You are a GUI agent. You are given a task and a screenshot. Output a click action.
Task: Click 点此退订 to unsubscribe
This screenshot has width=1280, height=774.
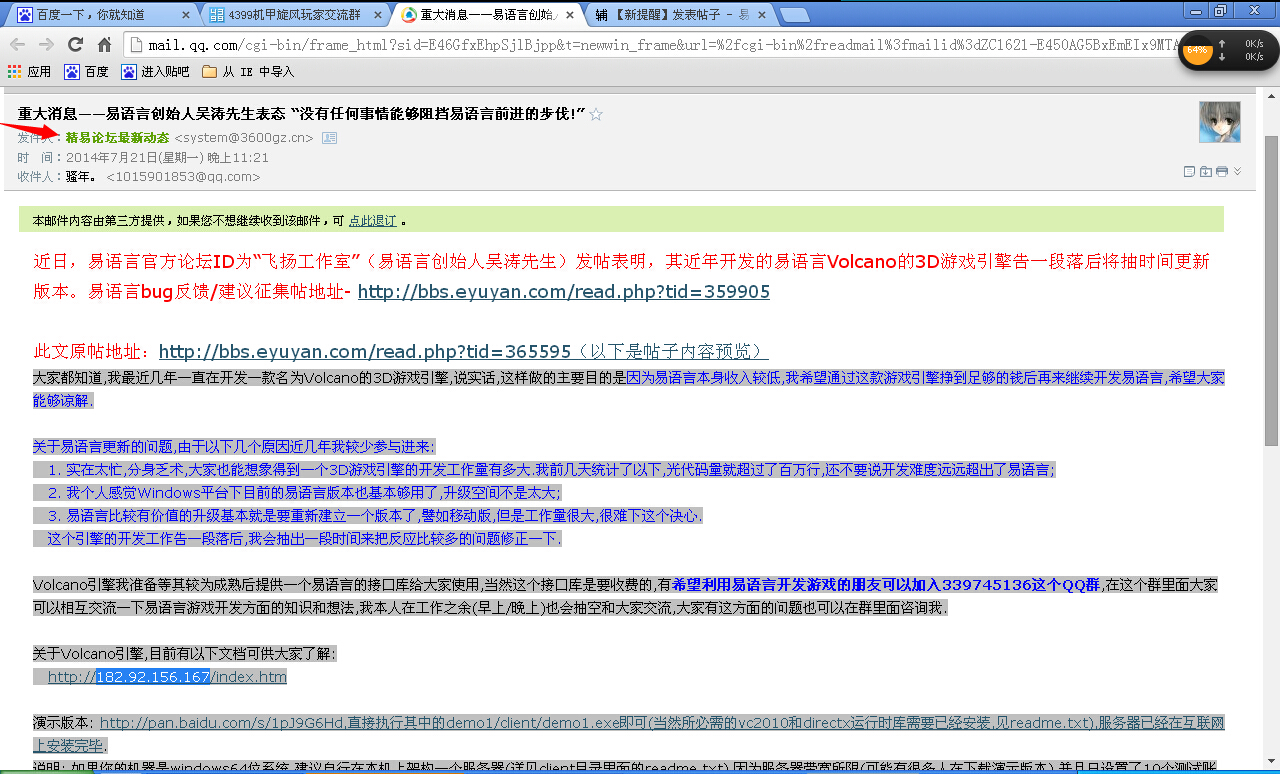[372, 220]
